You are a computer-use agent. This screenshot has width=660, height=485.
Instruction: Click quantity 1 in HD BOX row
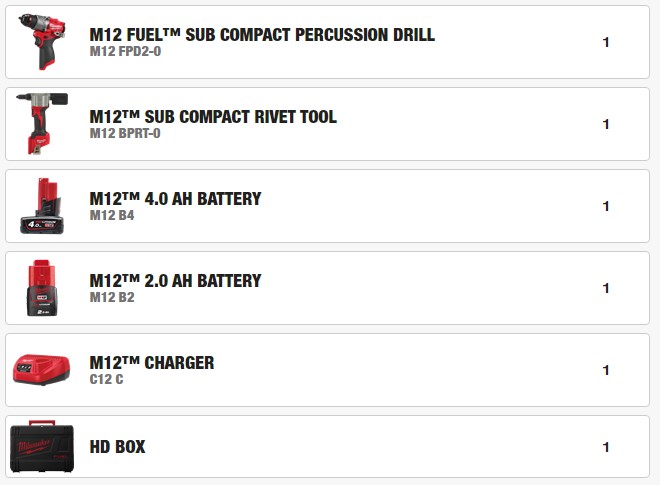[606, 447]
